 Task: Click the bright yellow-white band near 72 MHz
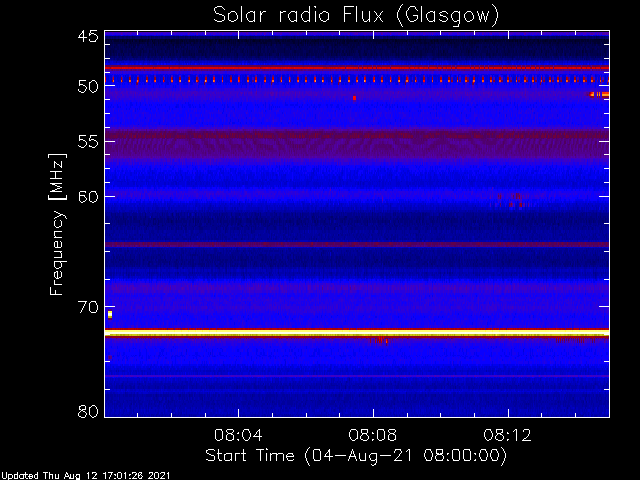pyautogui.click(x=357, y=333)
